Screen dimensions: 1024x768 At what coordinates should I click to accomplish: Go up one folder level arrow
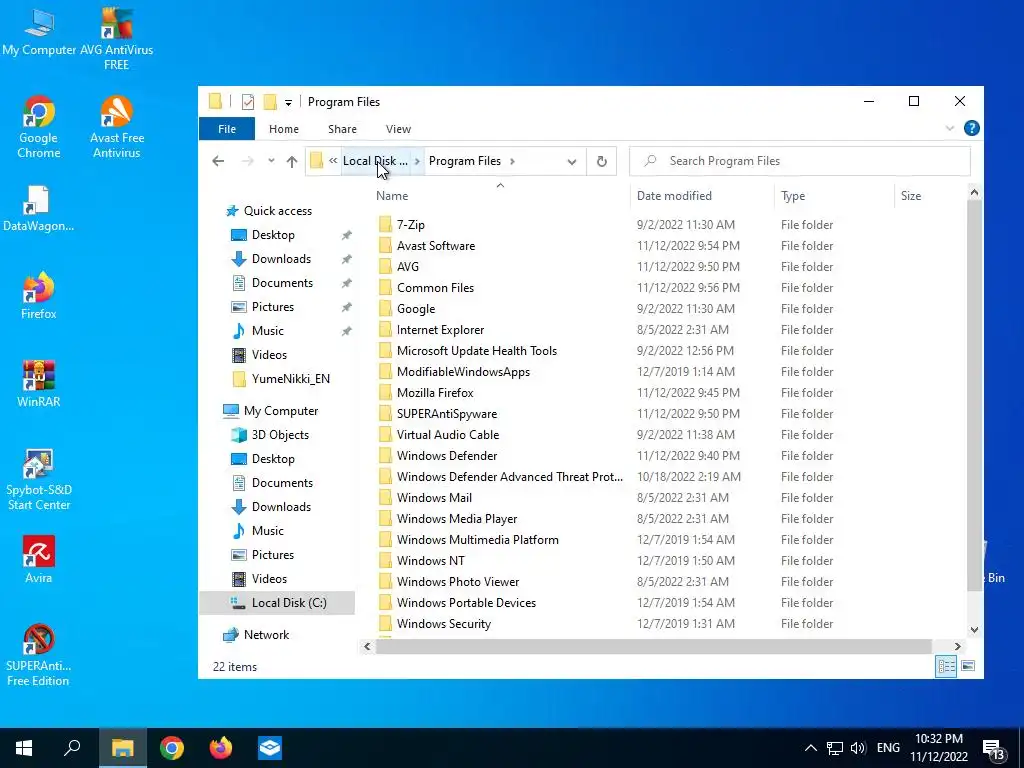pos(291,161)
